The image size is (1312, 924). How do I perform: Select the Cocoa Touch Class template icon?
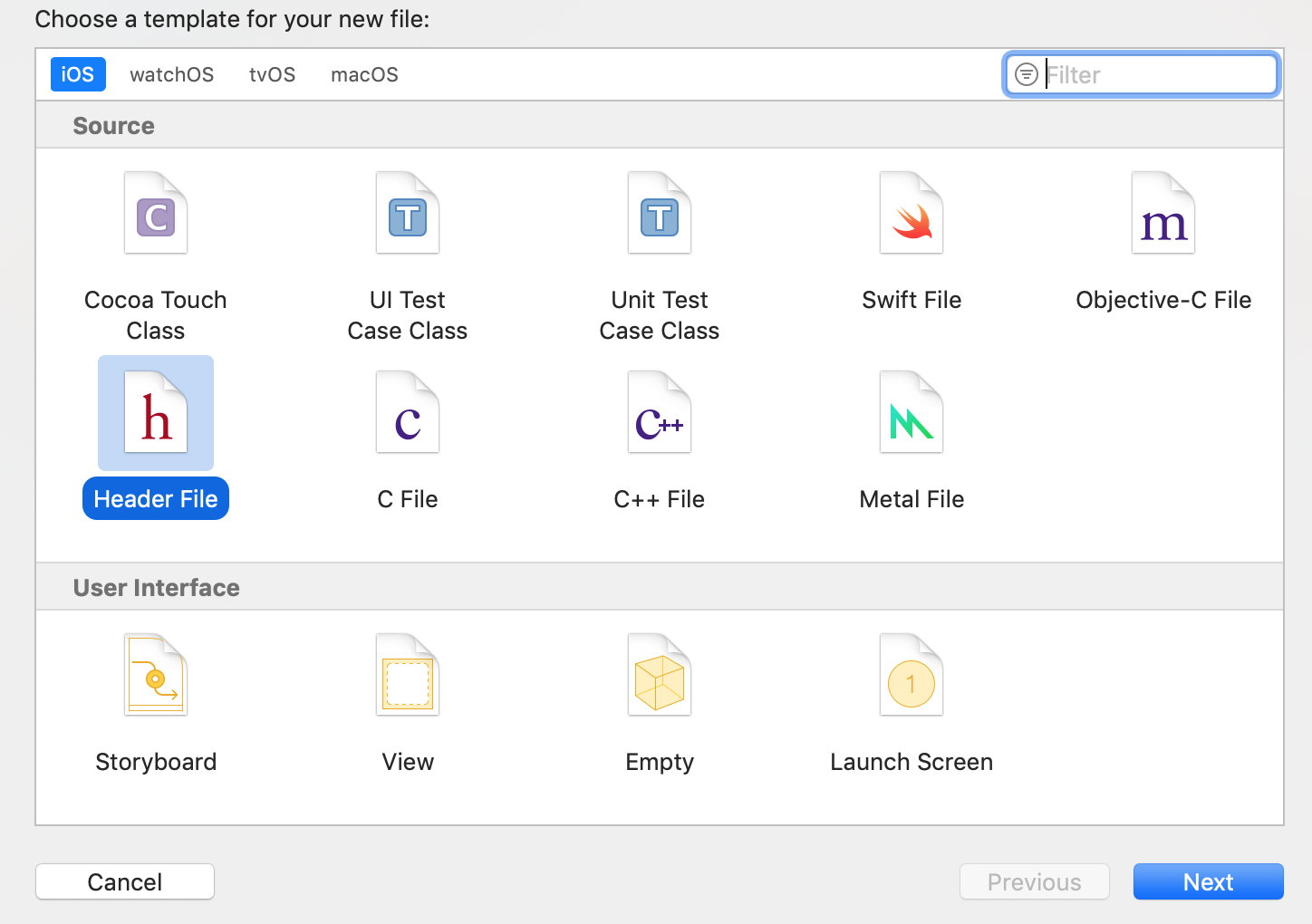[x=156, y=213]
